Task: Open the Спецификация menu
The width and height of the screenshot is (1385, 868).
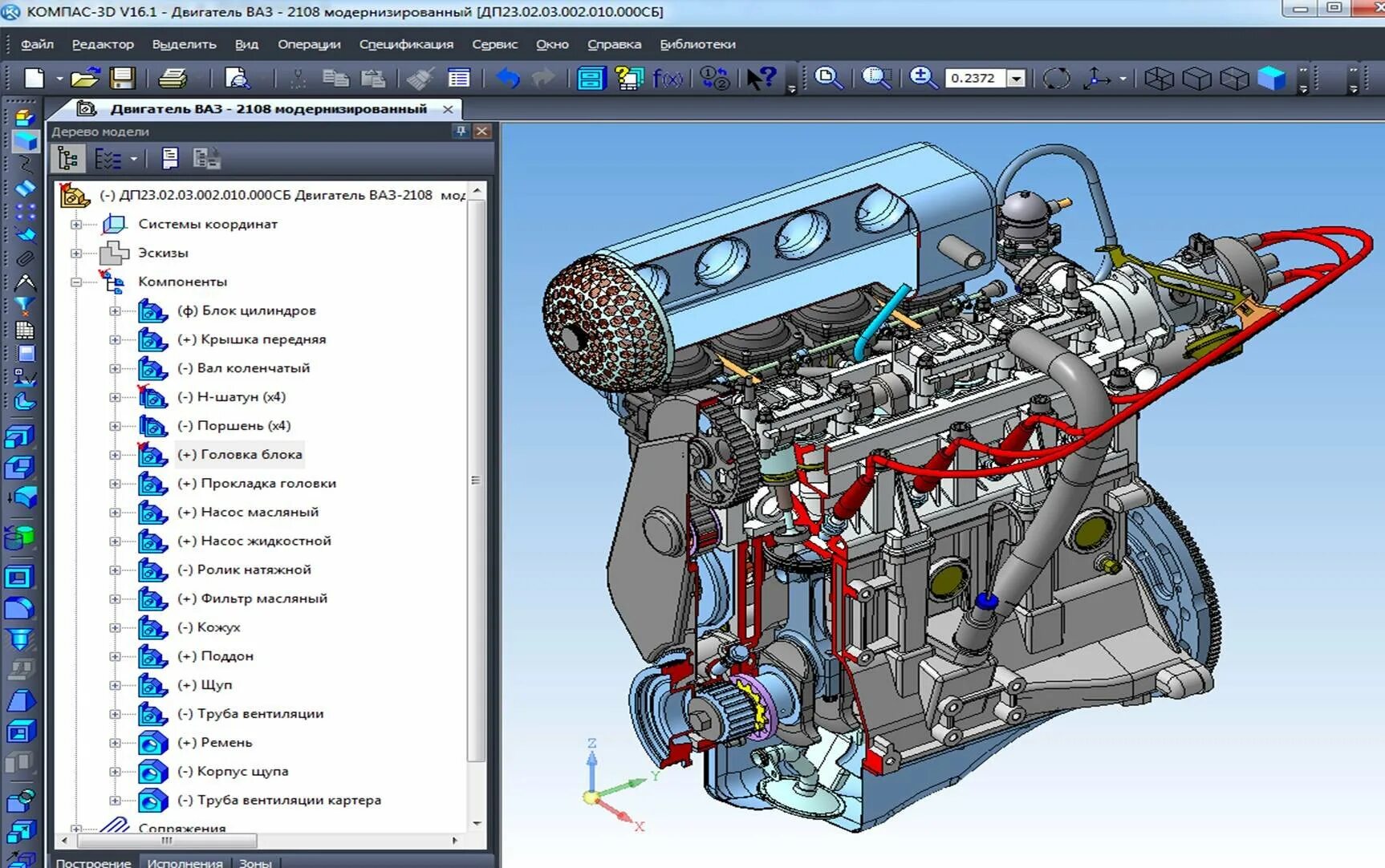Action: point(406,44)
